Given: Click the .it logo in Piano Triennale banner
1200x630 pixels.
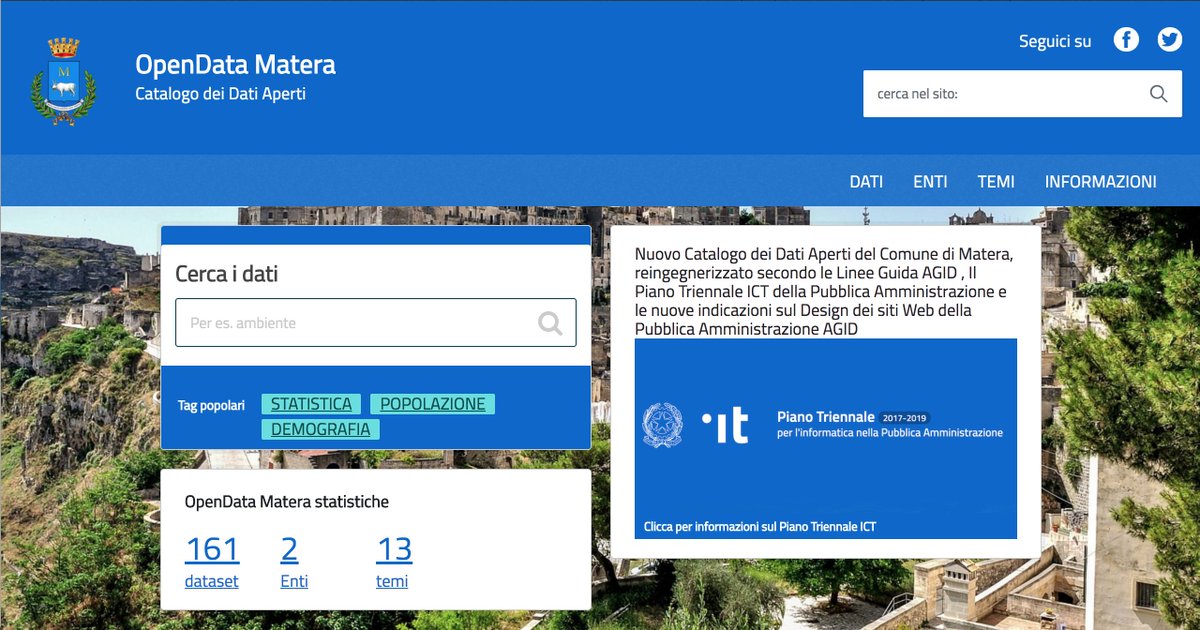Looking at the screenshot, I should pos(725,426).
